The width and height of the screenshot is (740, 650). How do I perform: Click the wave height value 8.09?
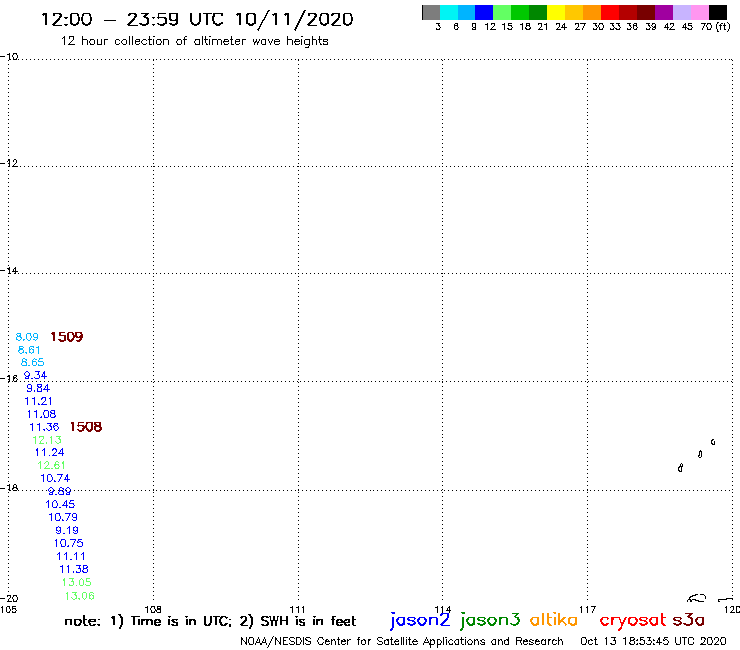point(27,337)
